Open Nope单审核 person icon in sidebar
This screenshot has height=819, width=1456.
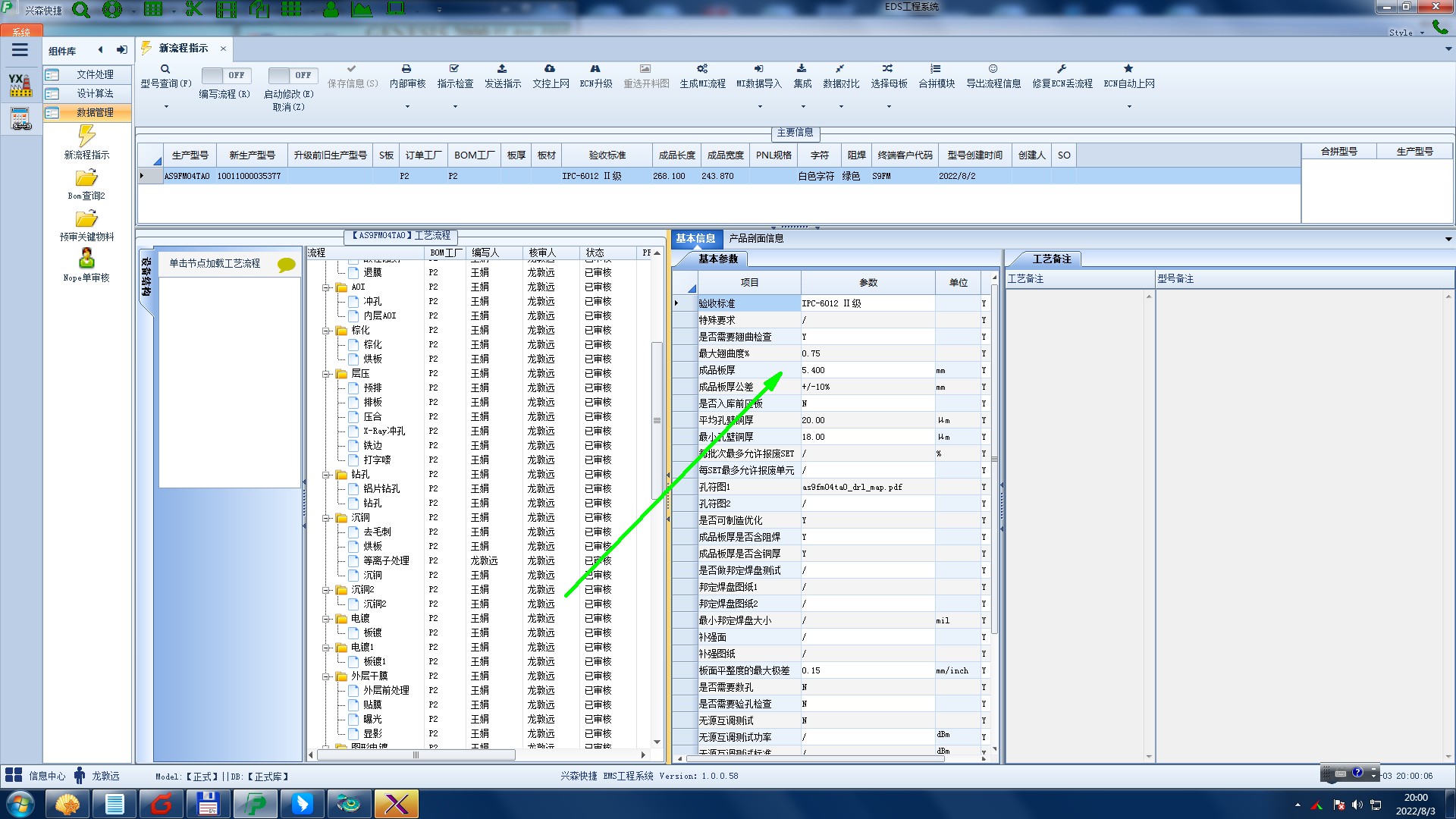tap(86, 259)
